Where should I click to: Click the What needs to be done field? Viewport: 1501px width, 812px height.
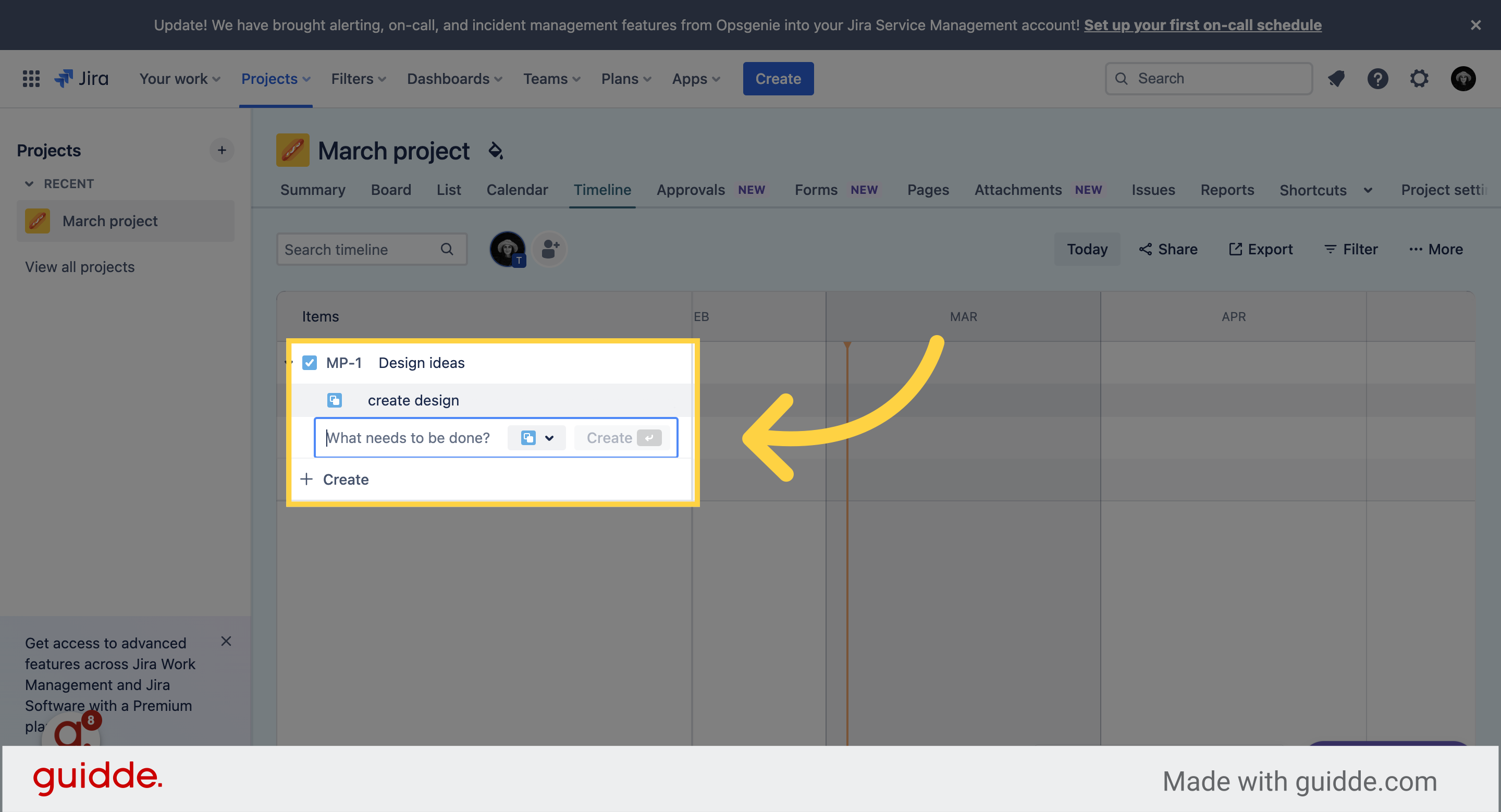[x=408, y=437]
